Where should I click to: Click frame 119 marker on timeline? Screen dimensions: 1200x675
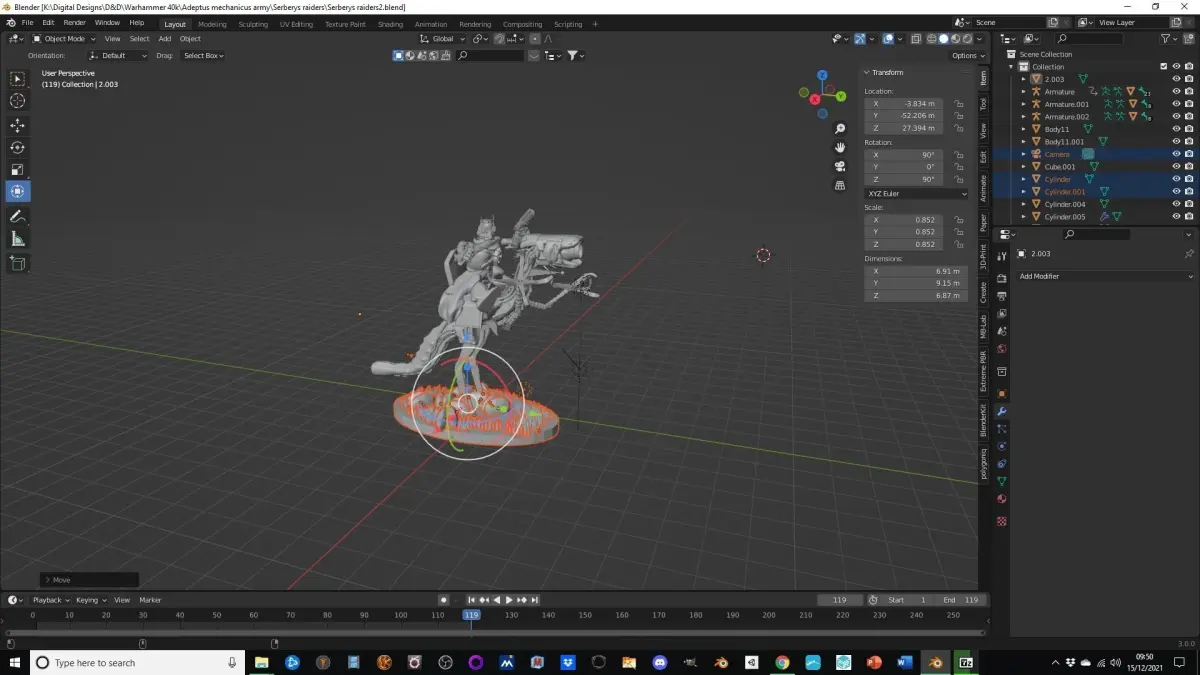tap(471, 615)
